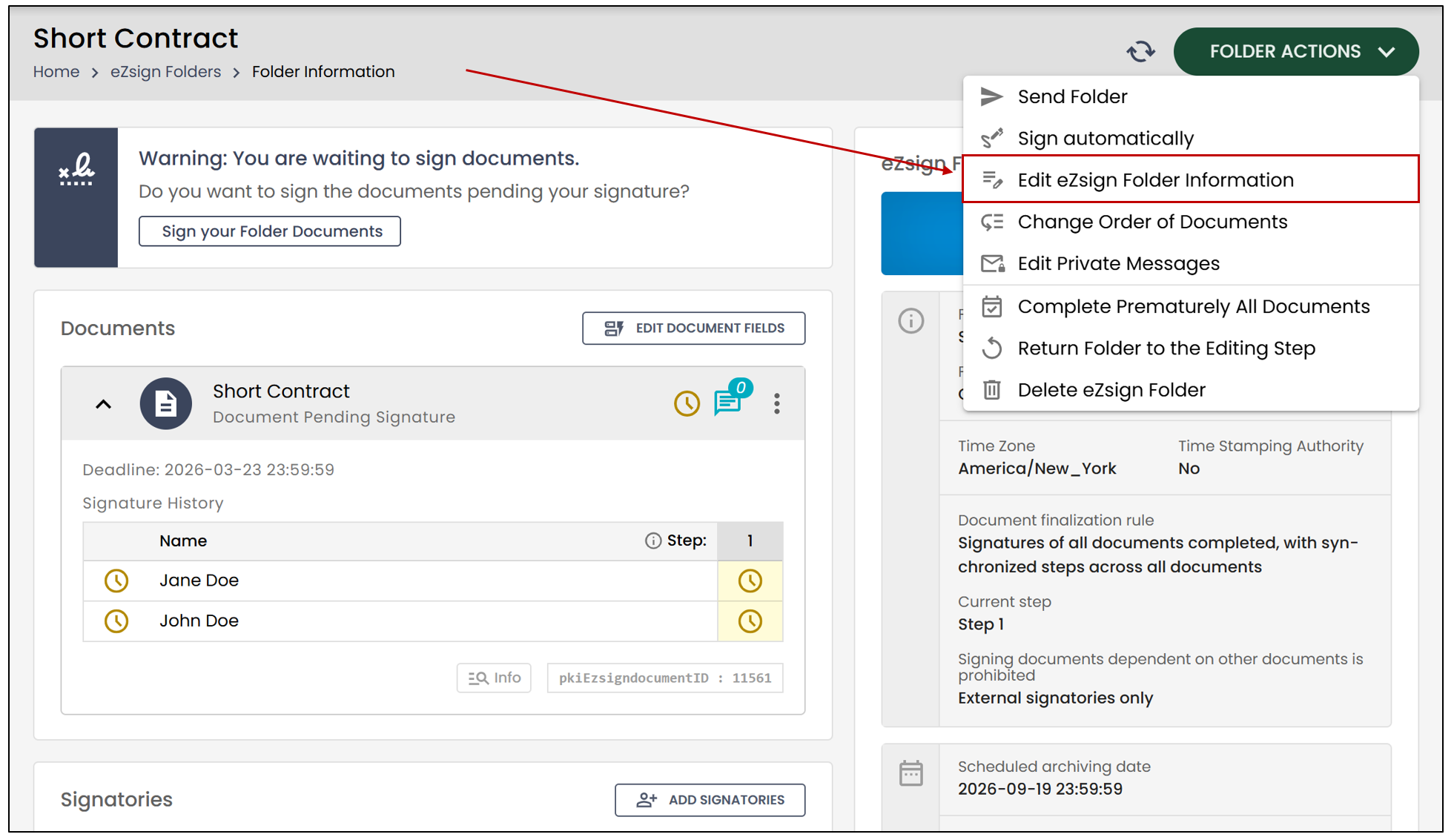Click the document Info button
Screen dimensions: 1454x840
point(494,677)
